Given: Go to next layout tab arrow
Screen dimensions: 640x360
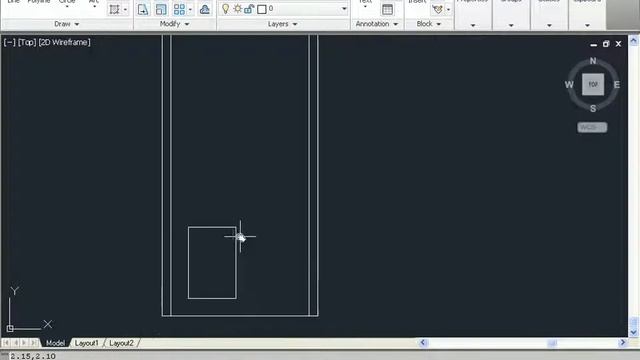Looking at the screenshot, I should [x=24, y=343].
